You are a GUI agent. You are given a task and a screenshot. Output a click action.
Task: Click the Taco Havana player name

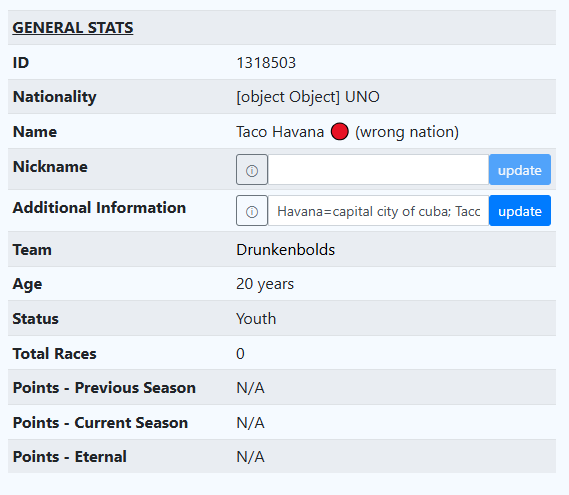click(280, 132)
